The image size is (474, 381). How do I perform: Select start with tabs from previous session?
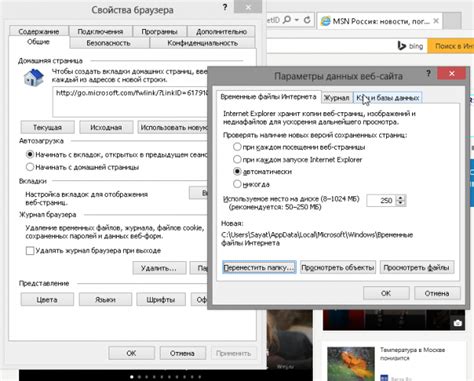click(x=30, y=154)
